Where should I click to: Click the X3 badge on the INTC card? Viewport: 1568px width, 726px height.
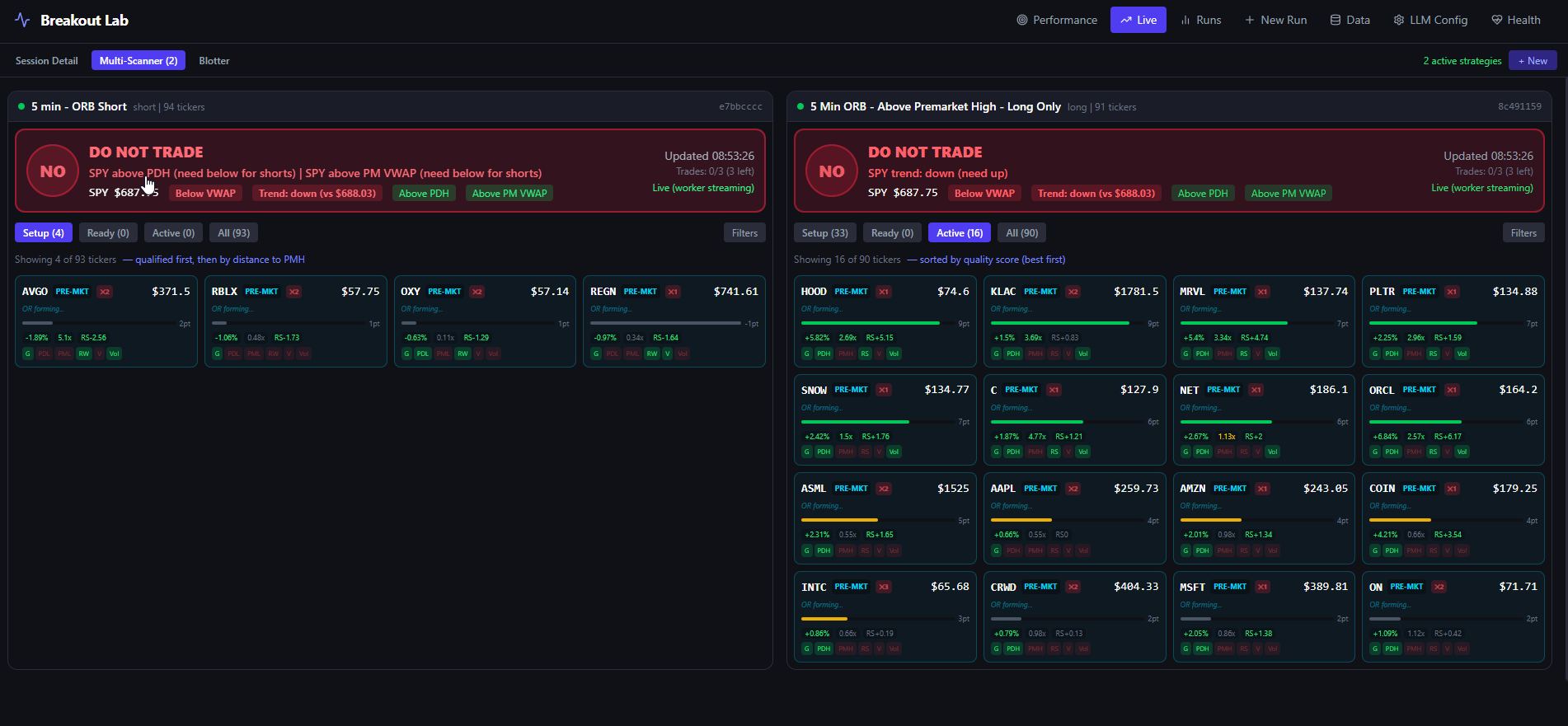[884, 587]
